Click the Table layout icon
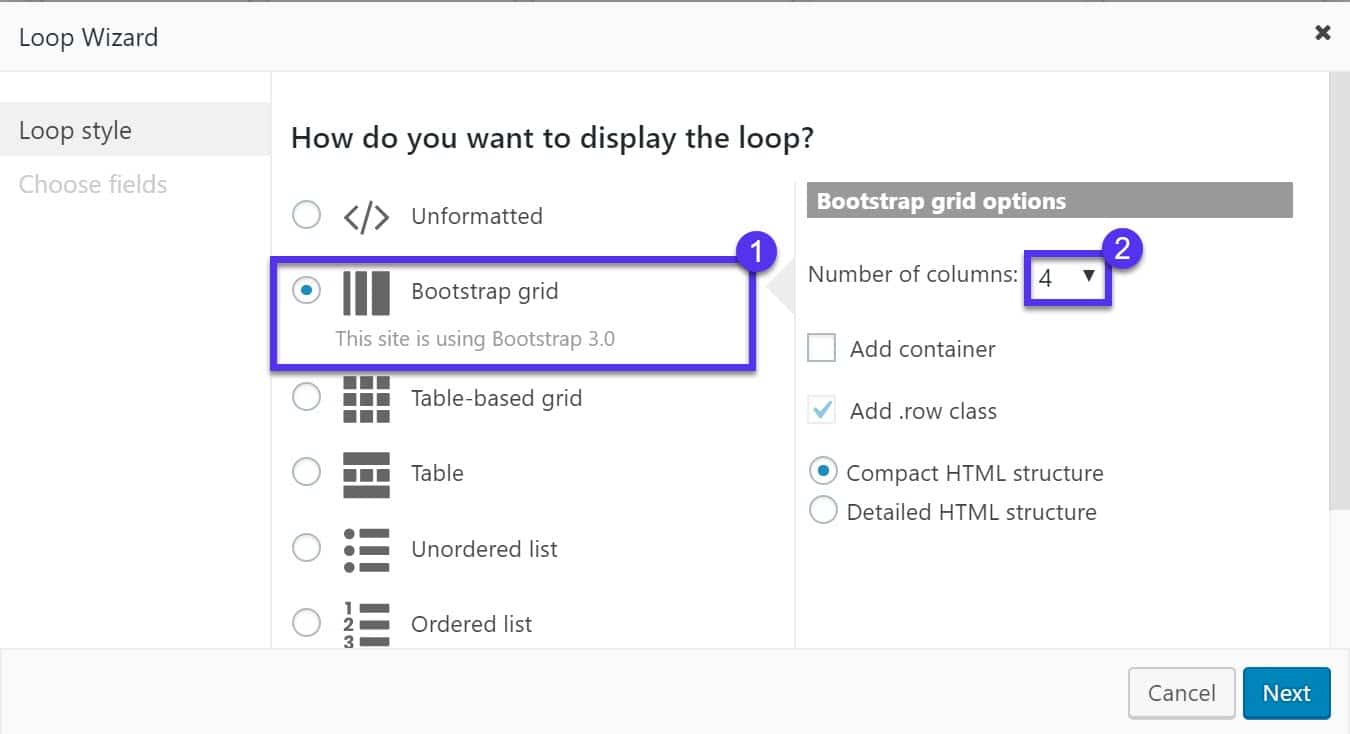The image size is (1350, 734). click(367, 472)
